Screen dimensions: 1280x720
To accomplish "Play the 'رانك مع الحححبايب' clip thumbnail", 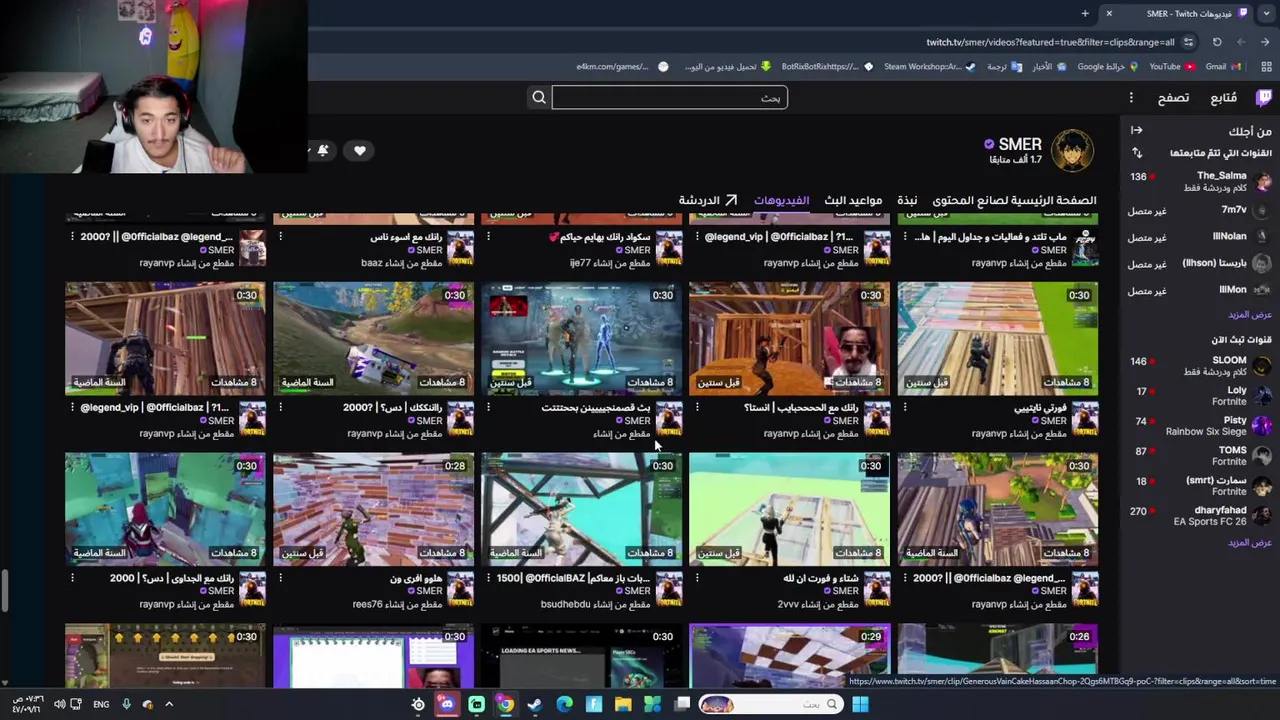I will click(789, 339).
